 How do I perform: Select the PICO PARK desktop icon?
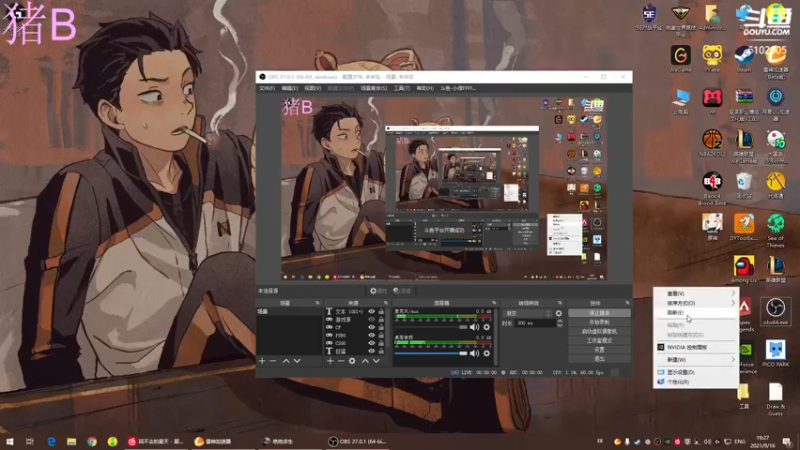point(776,353)
